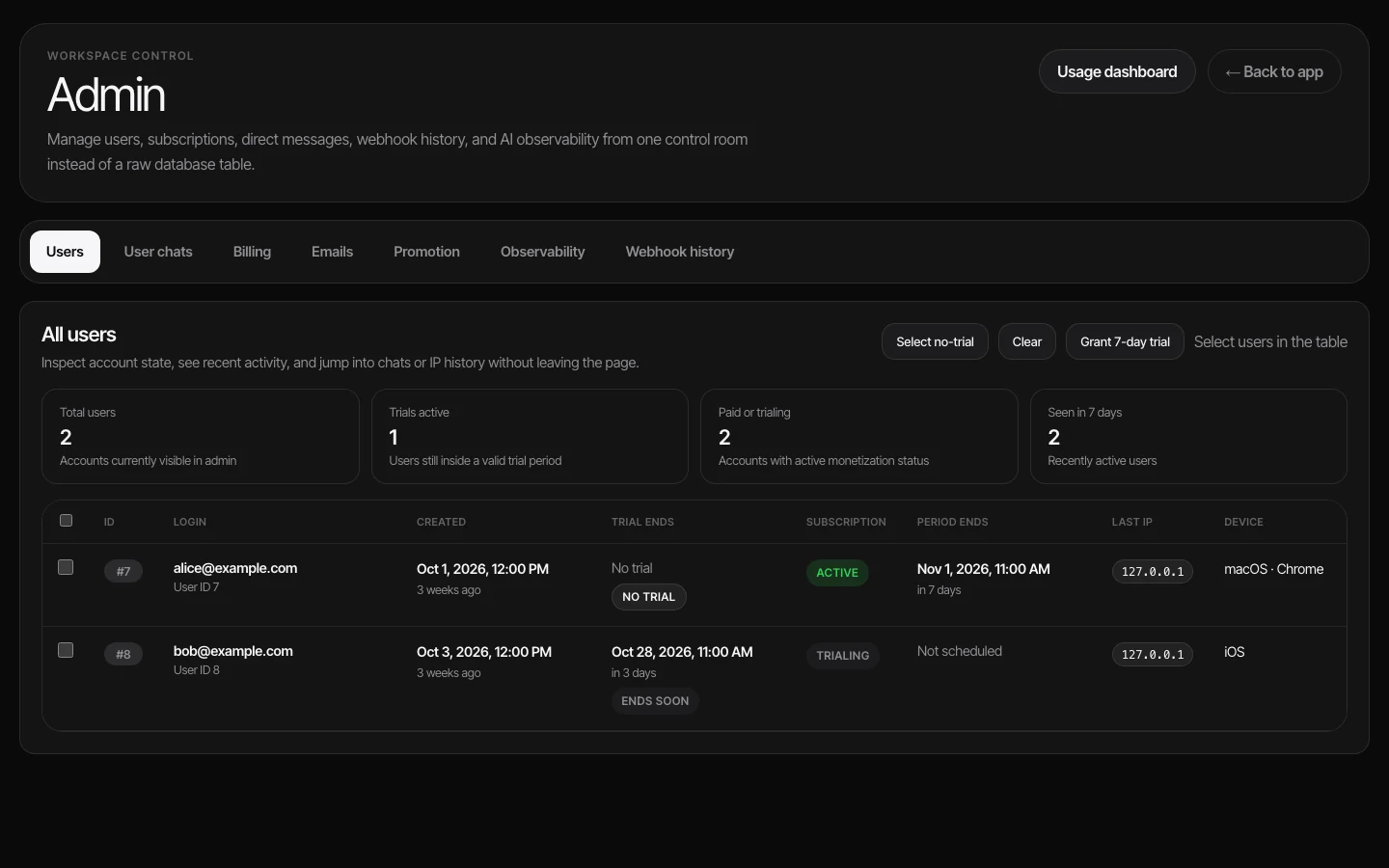Click alice's Oct 1, 2026 created date

(482, 569)
